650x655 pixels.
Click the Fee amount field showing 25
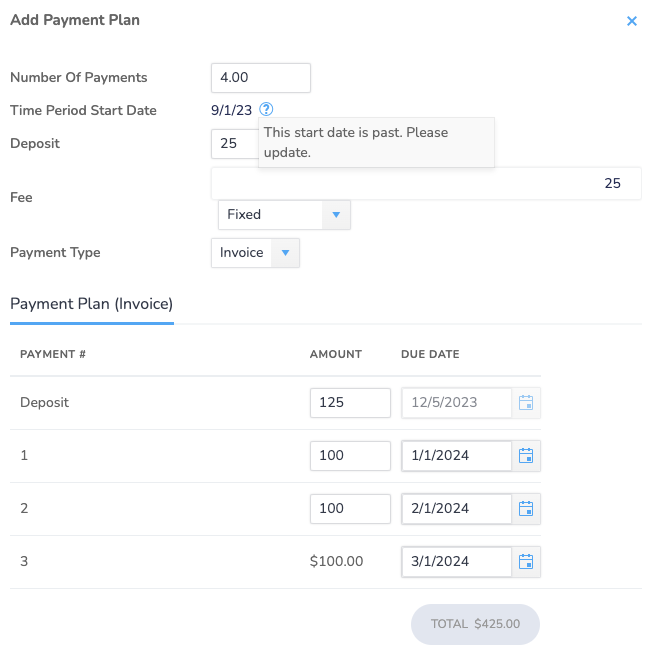426,183
